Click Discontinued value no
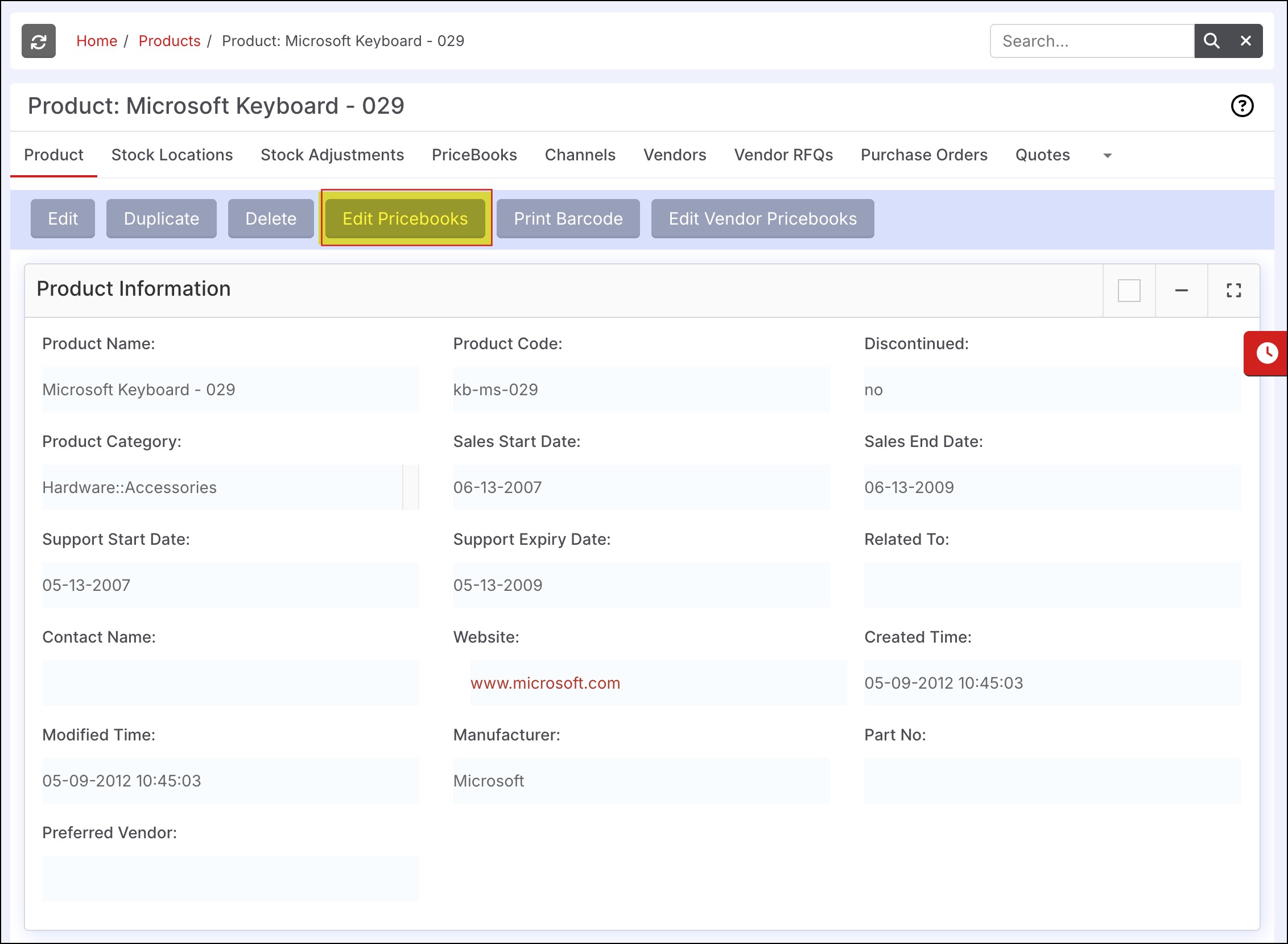This screenshot has width=1288, height=944. 1052,390
